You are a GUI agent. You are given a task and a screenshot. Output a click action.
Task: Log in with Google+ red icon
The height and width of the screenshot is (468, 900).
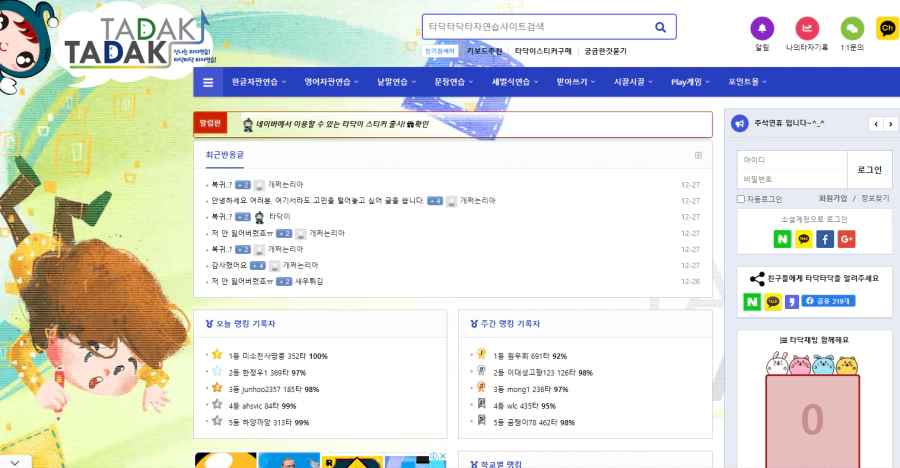pos(847,239)
